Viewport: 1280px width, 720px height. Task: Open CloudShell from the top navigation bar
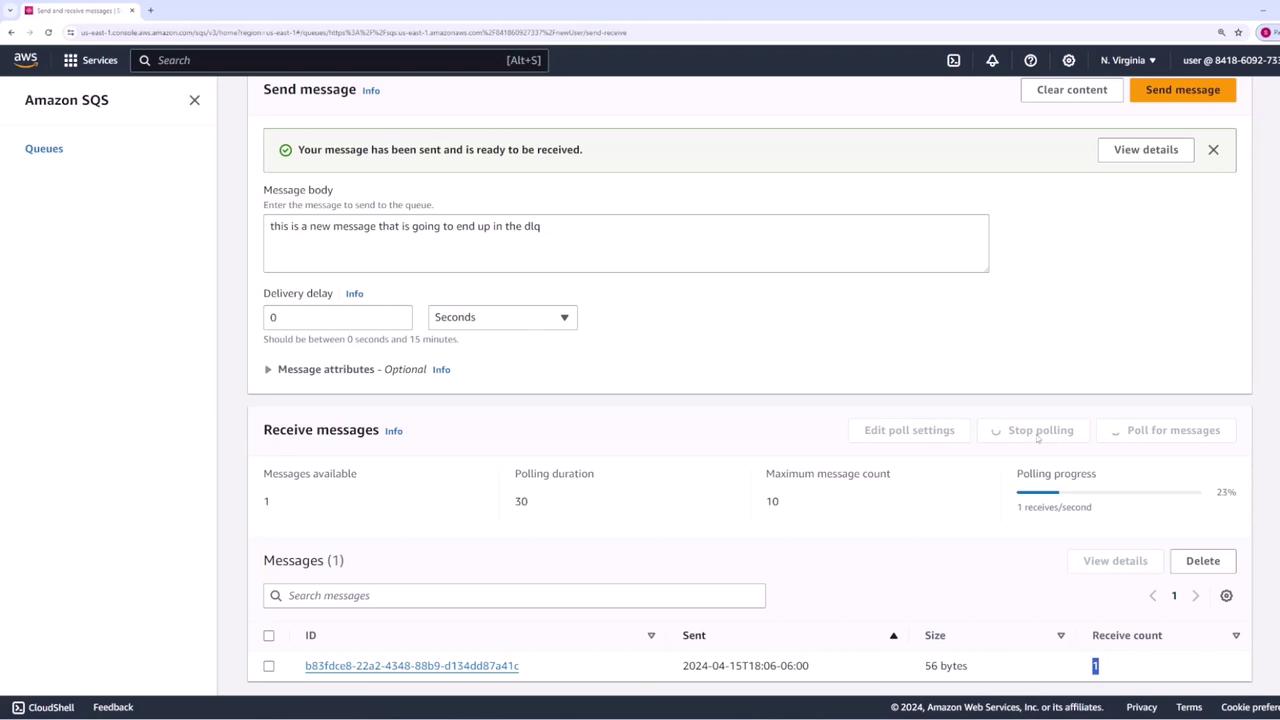pos(954,60)
